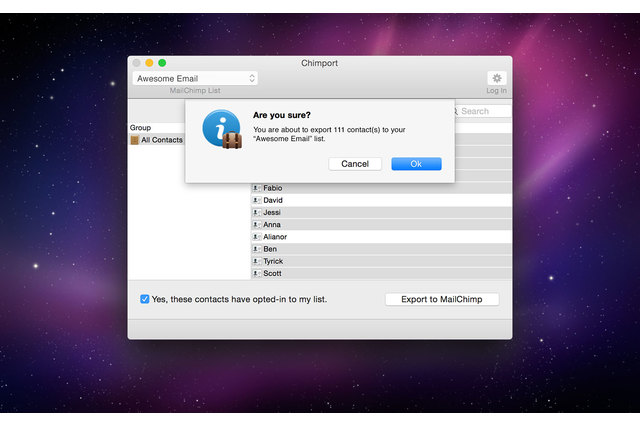Click the contact card icon beside Ben

(x=257, y=249)
